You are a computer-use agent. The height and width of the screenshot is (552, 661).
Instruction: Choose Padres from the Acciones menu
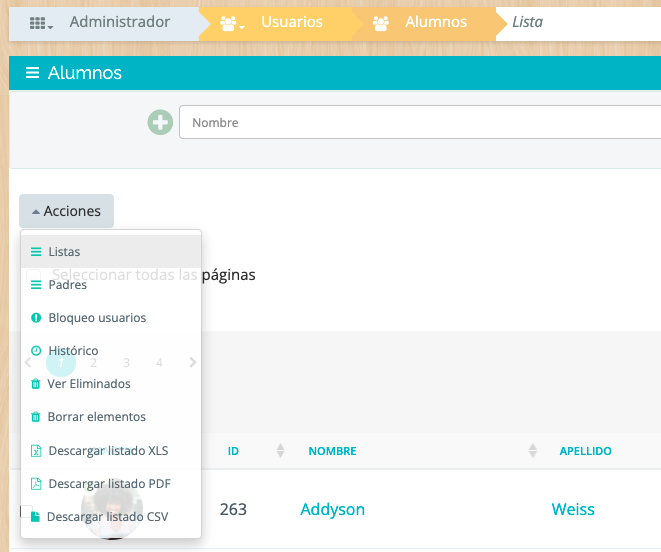tap(111, 285)
